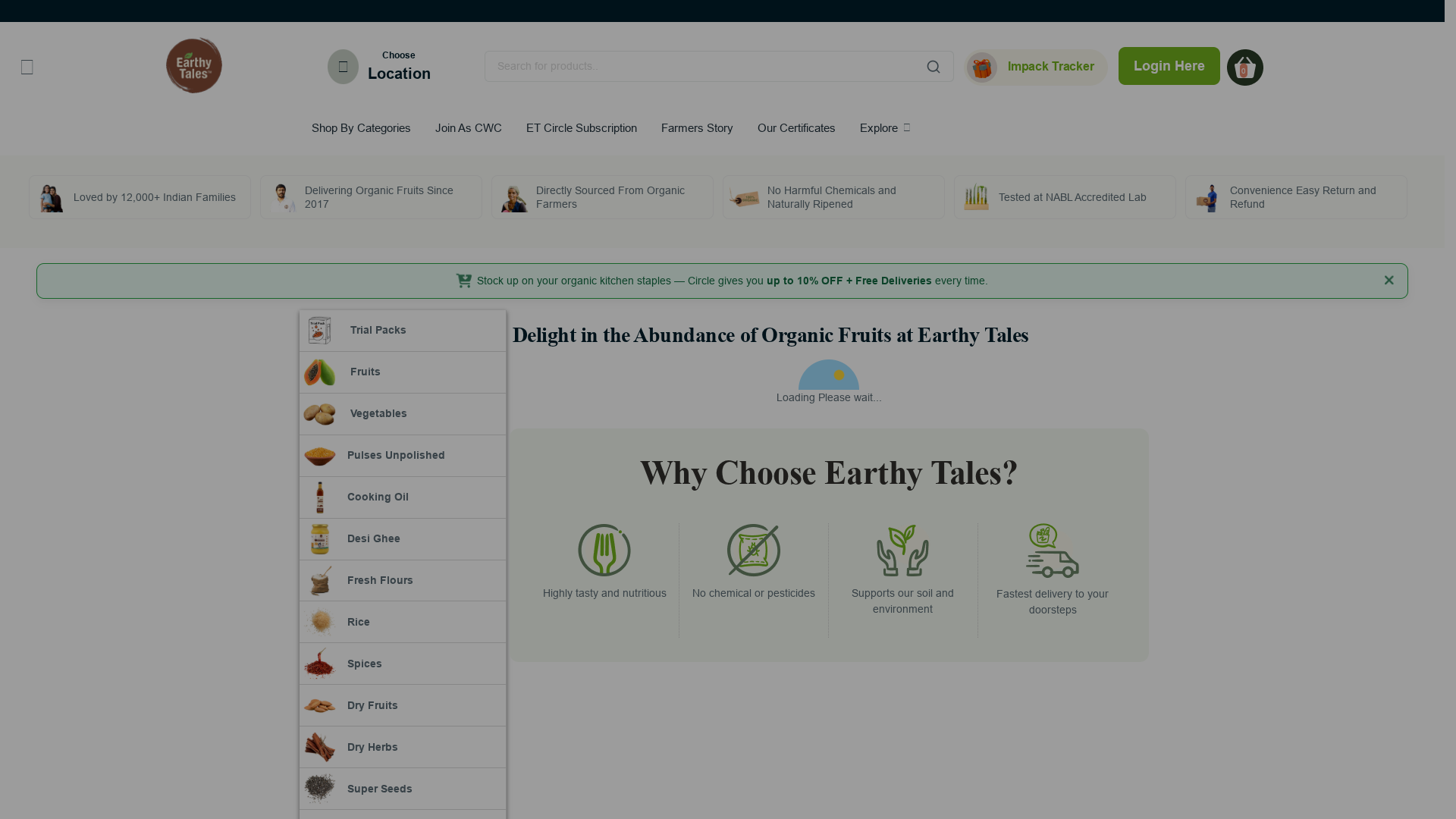Select Pulses Unpolished category

point(396,456)
